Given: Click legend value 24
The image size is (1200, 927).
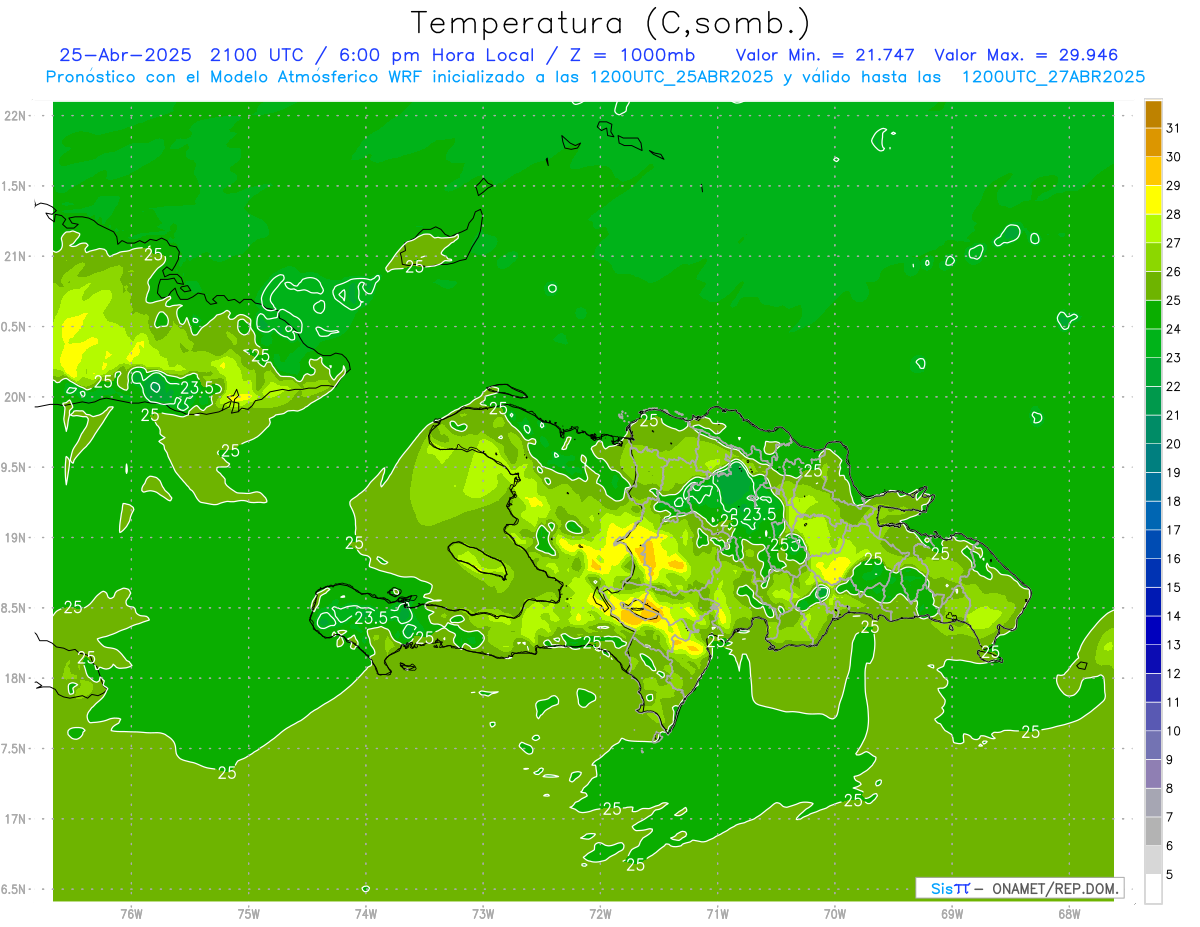Looking at the screenshot, I should coord(1173,329).
